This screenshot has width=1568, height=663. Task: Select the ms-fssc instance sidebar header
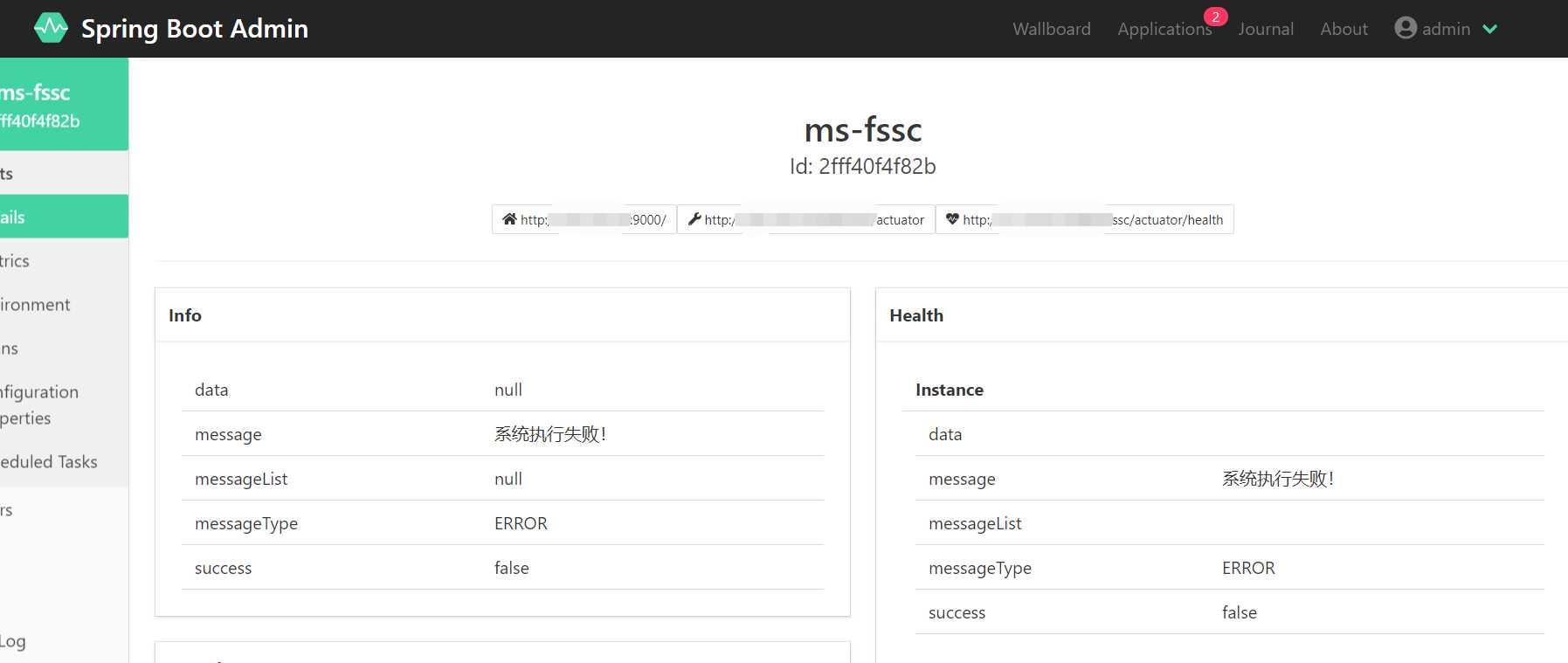[x=64, y=105]
